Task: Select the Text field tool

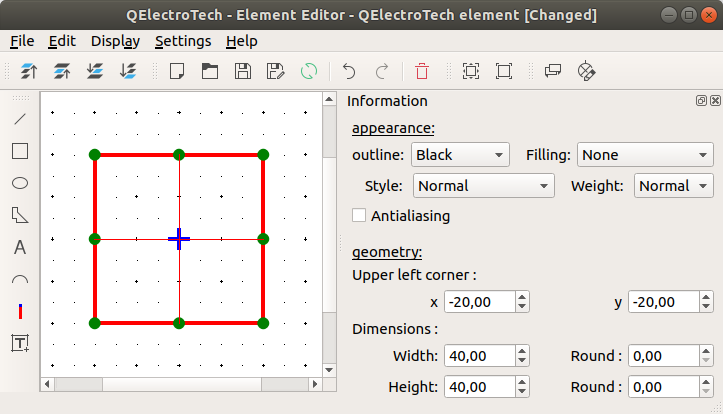Action: click(x=20, y=343)
